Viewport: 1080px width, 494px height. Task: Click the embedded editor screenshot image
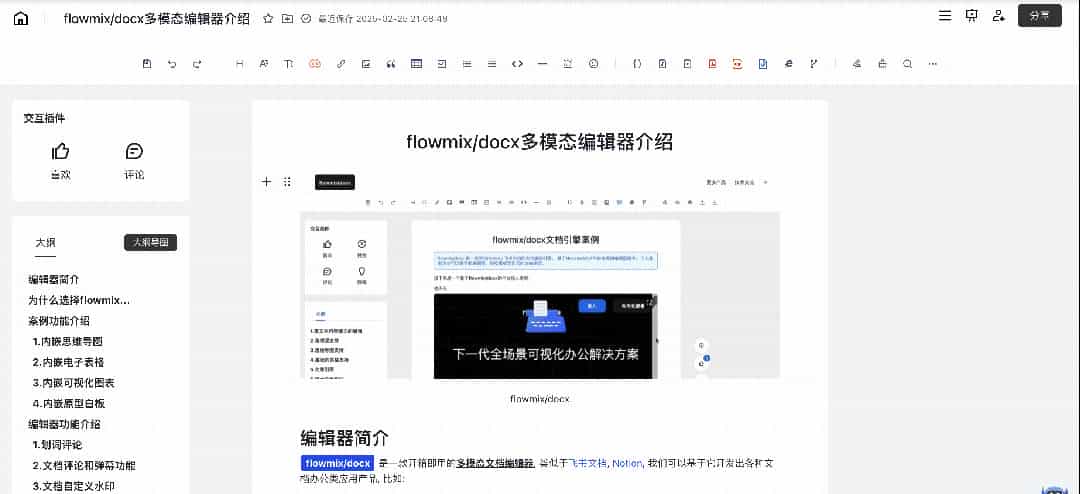coord(540,276)
